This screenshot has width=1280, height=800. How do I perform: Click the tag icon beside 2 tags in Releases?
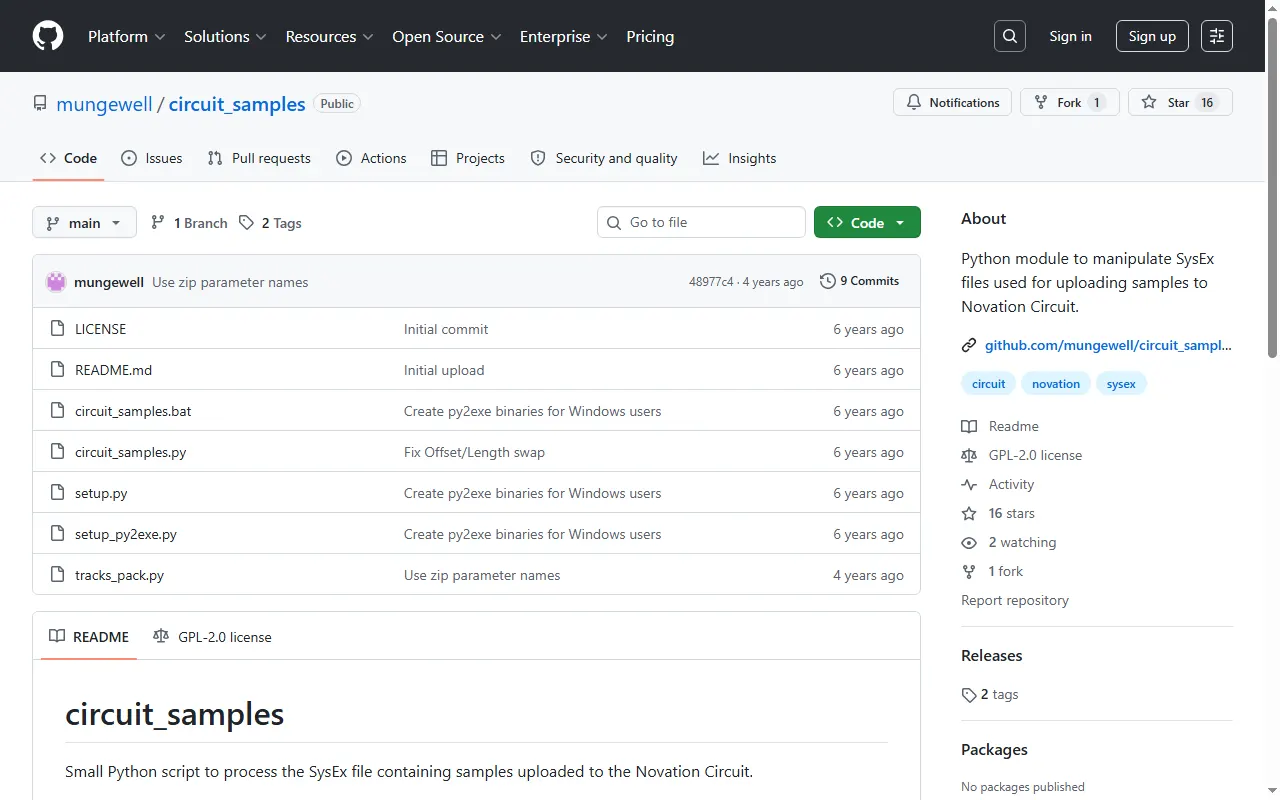tap(969, 694)
